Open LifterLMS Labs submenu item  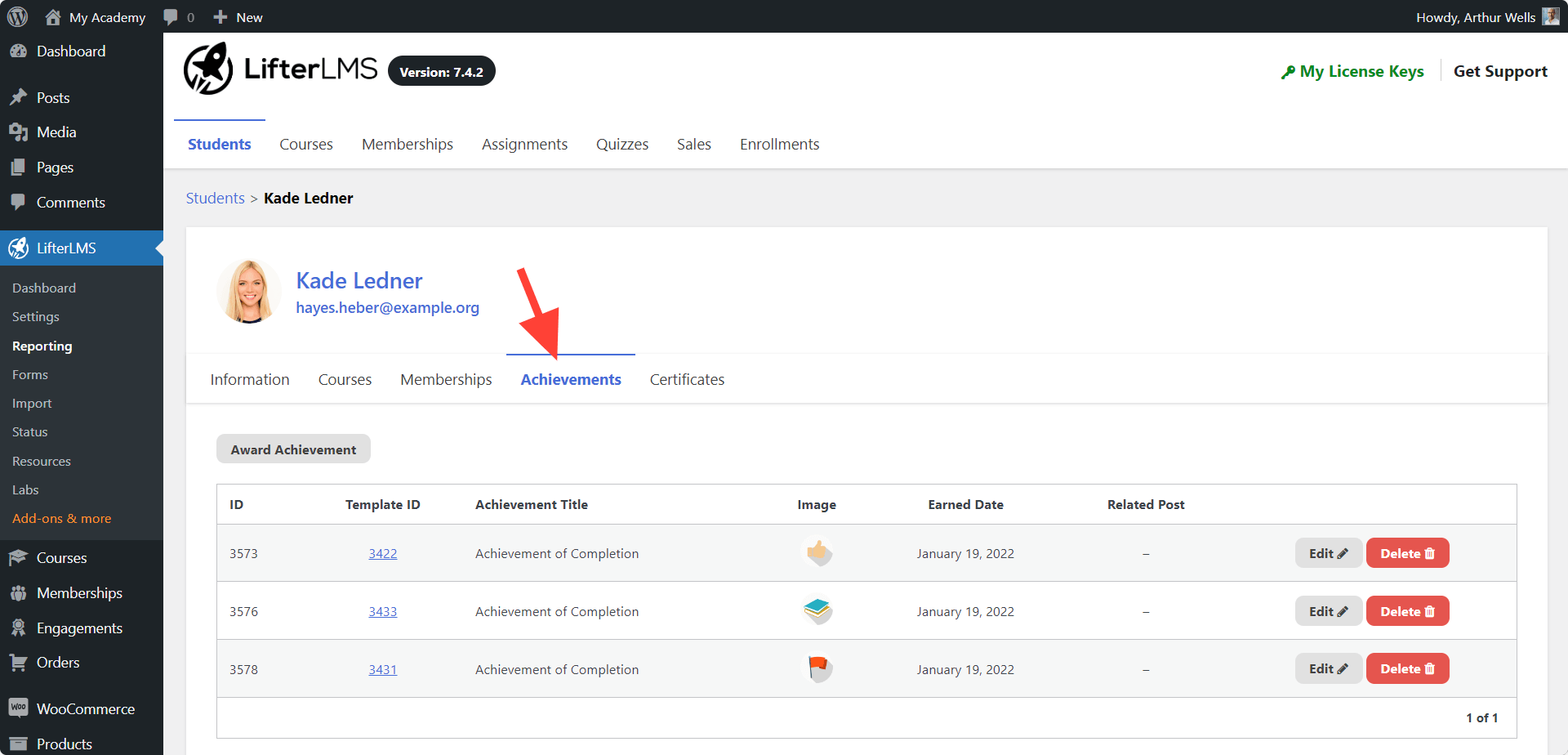click(25, 489)
